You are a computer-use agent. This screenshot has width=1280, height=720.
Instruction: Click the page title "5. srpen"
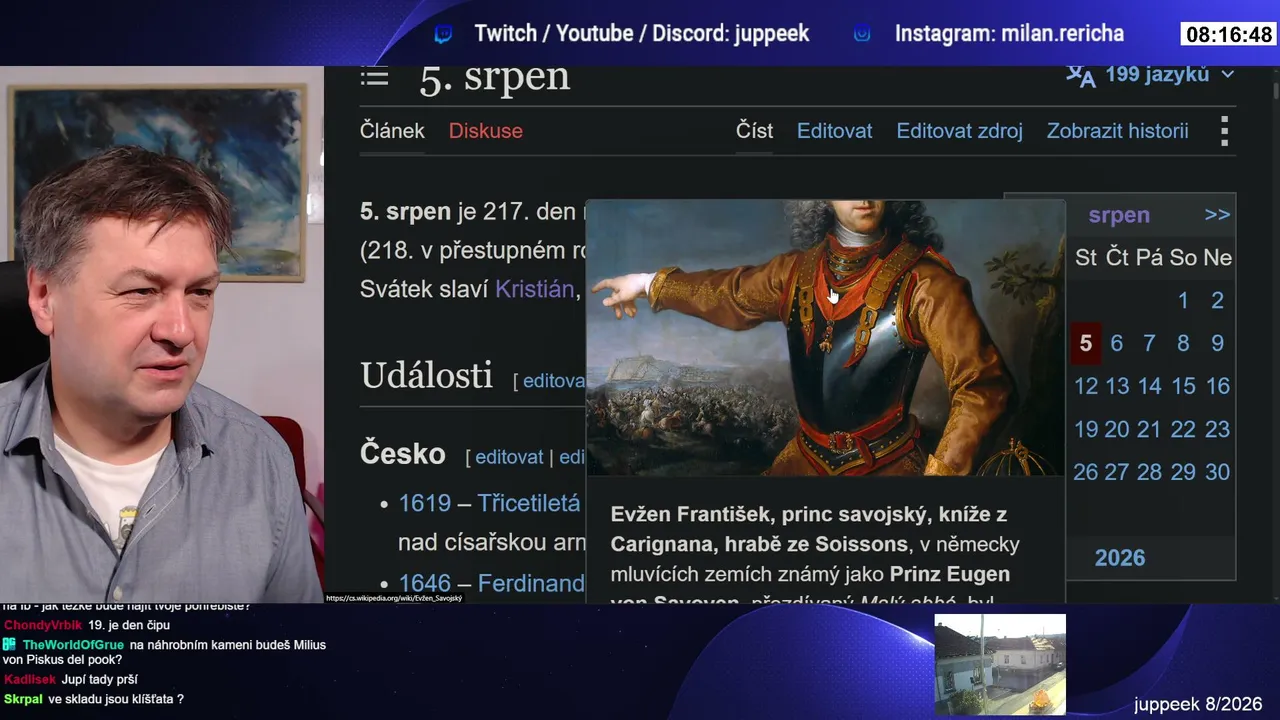pos(495,76)
